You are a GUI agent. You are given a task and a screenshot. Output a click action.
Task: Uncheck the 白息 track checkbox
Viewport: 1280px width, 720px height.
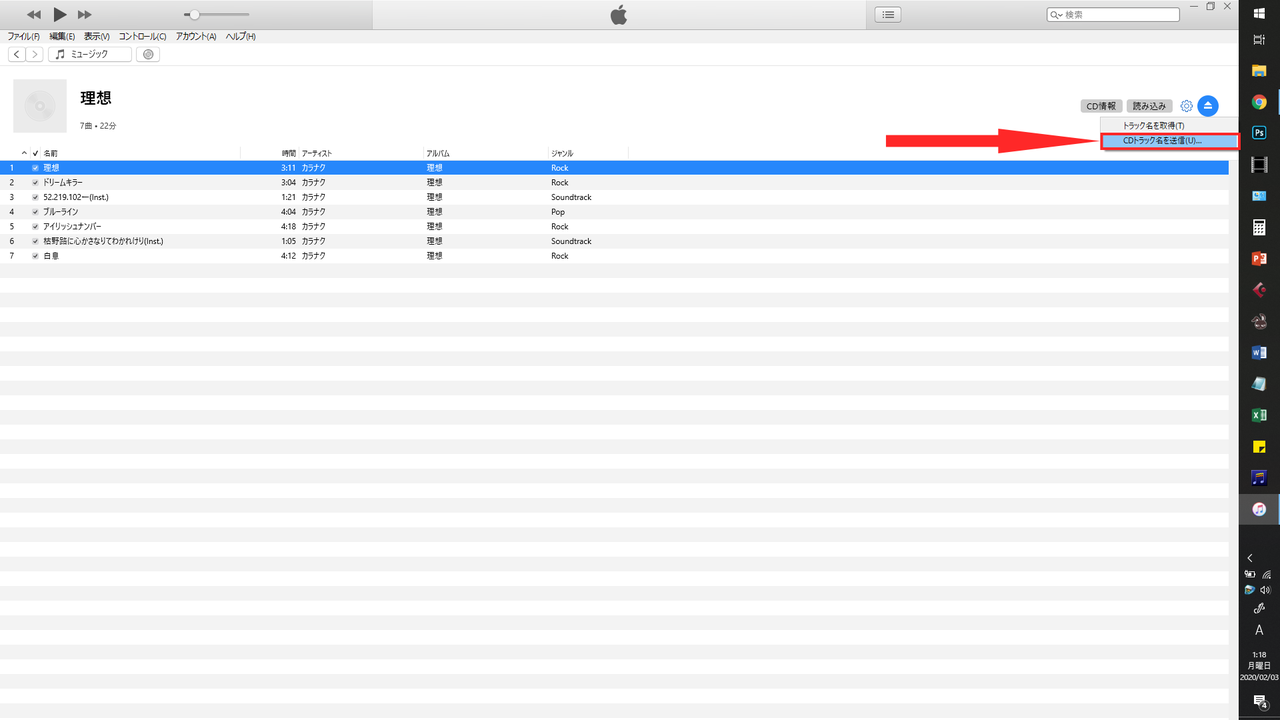[x=35, y=256]
